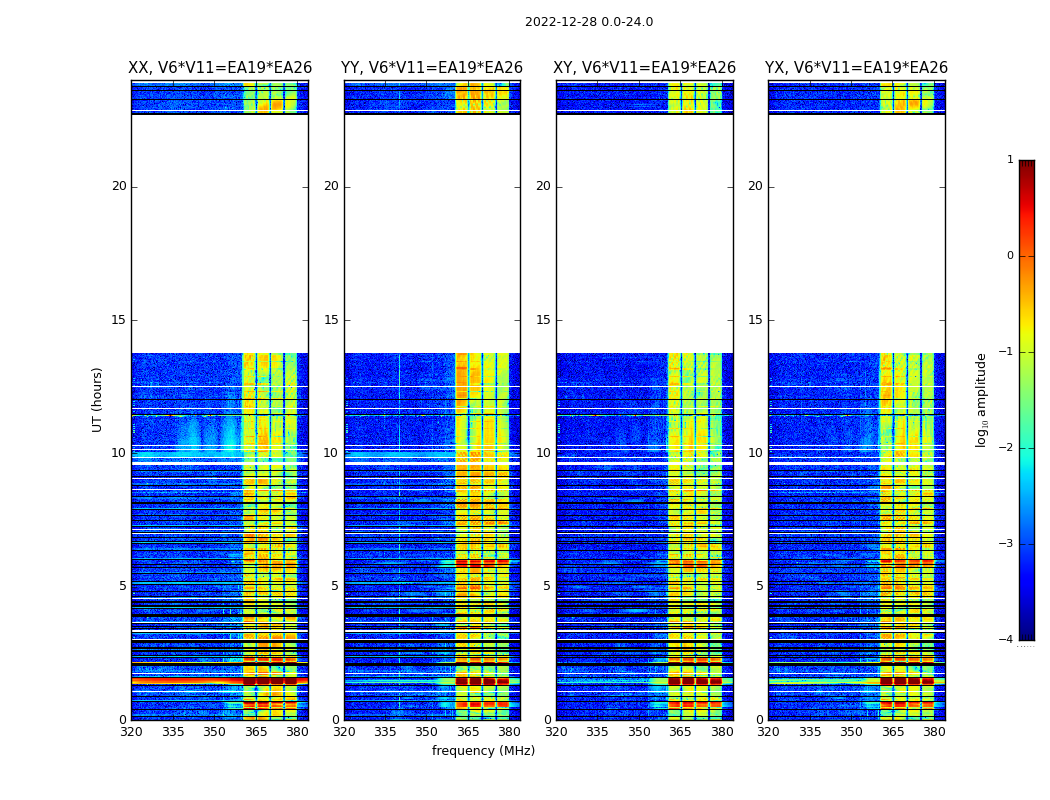Click the dark blue bottom of colorbar
Viewport: 1050px width, 800px height.
click(1027, 634)
